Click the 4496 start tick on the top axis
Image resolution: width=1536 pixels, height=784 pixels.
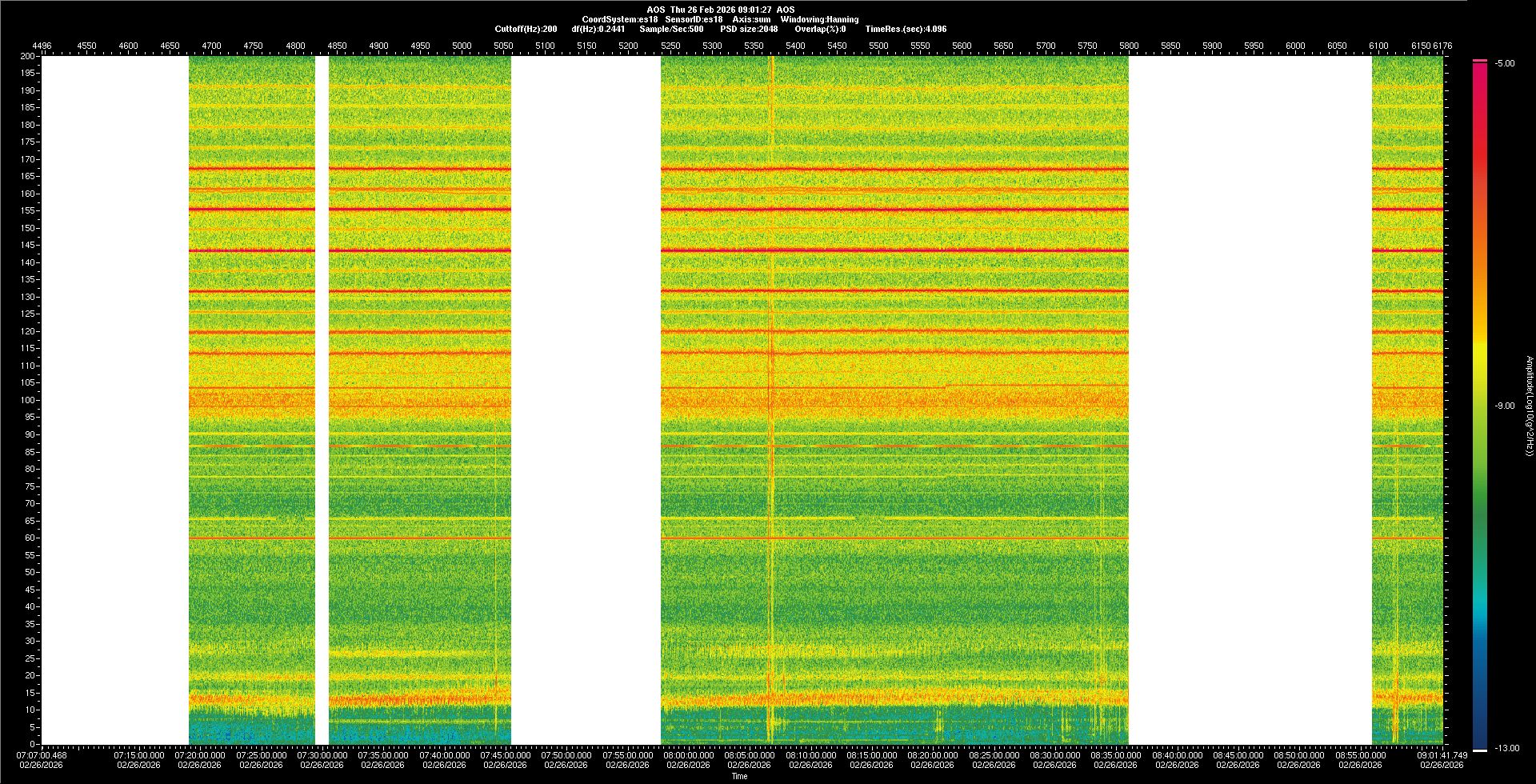point(42,46)
